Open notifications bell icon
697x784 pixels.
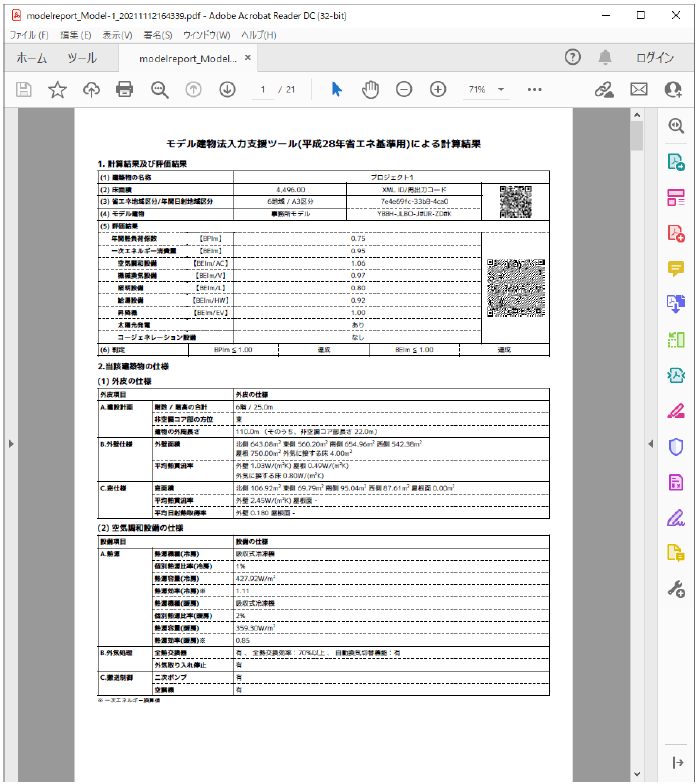605,57
